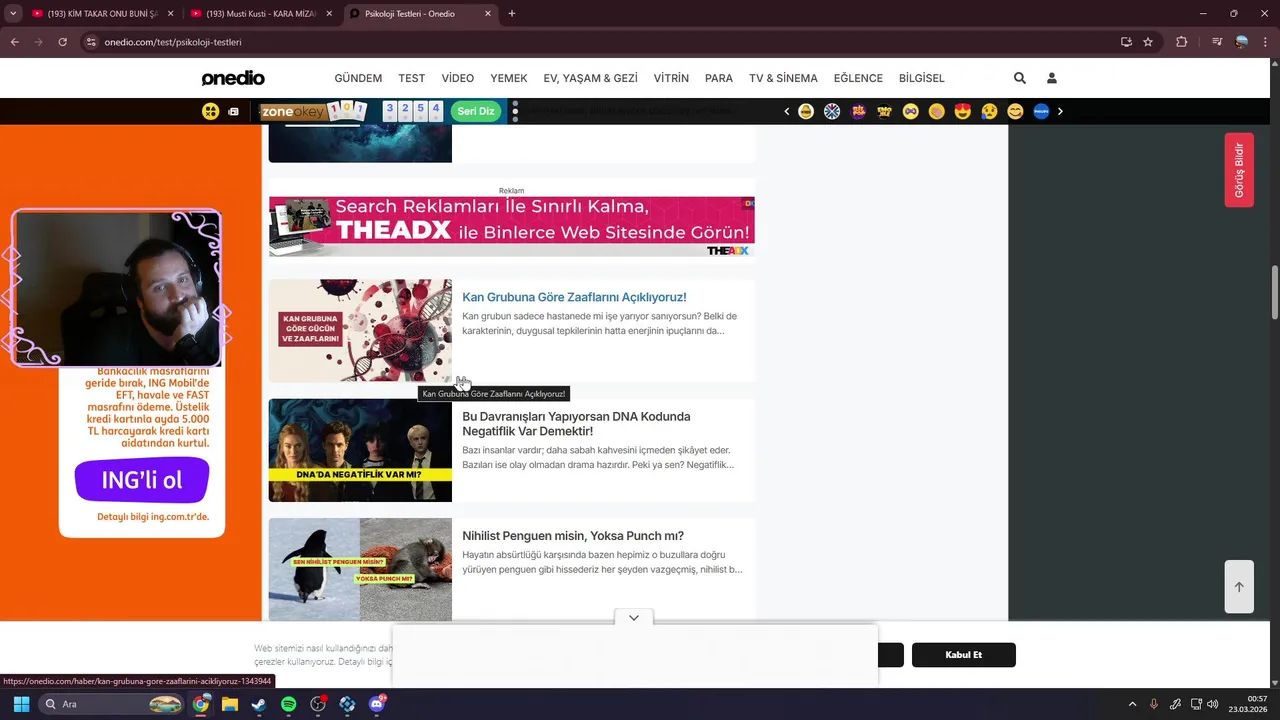
Task: Click the crying emoji in strip
Action: tap(989, 111)
